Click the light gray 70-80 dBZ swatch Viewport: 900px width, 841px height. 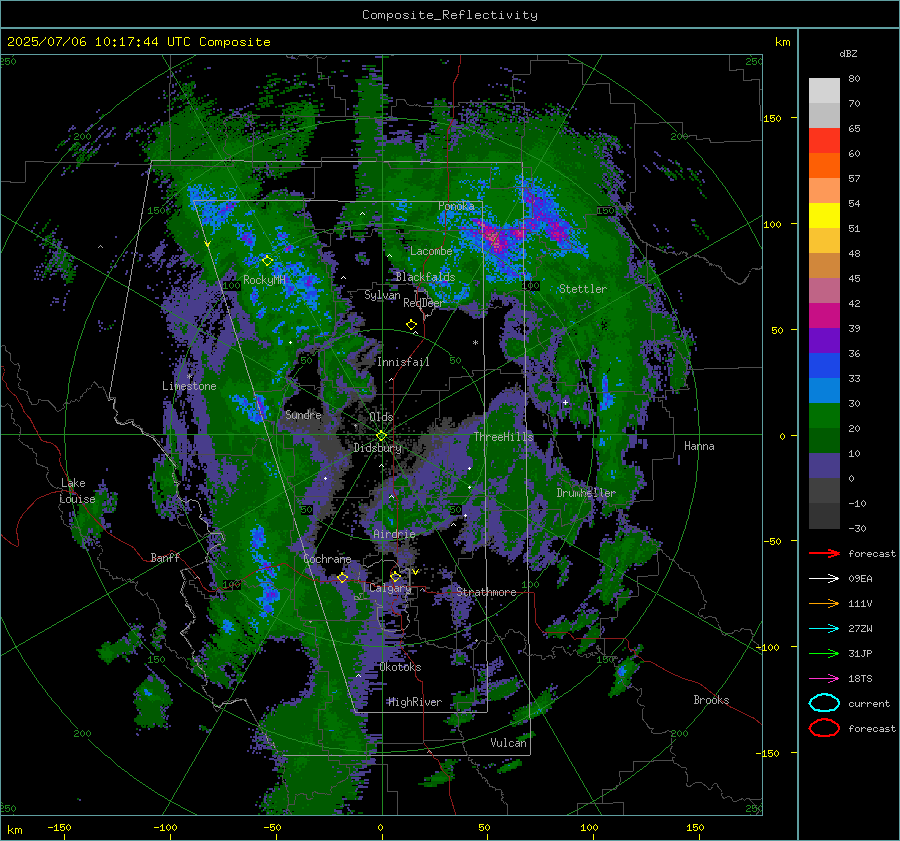point(824,91)
